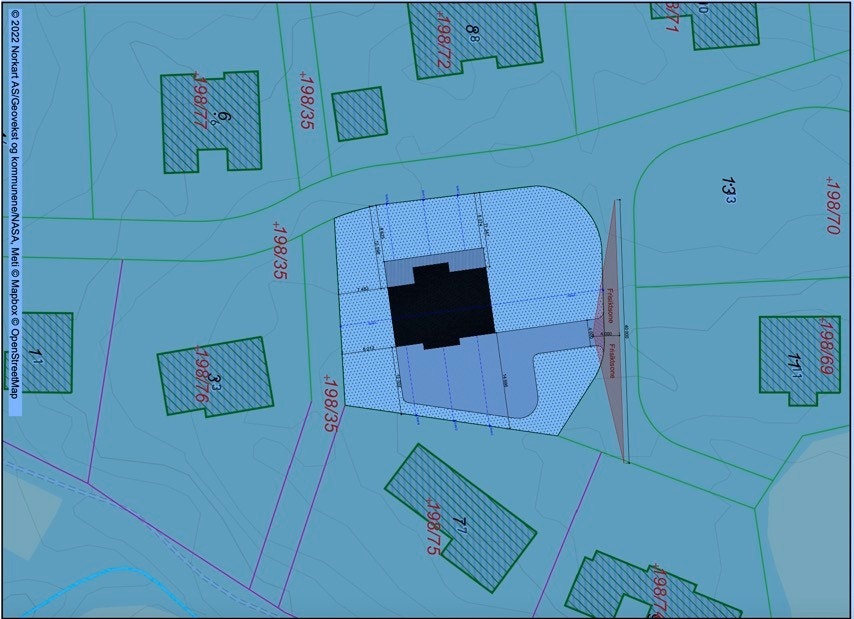Click the parcel label 198/70
Viewport: 854px width, 619px height.
[832, 205]
